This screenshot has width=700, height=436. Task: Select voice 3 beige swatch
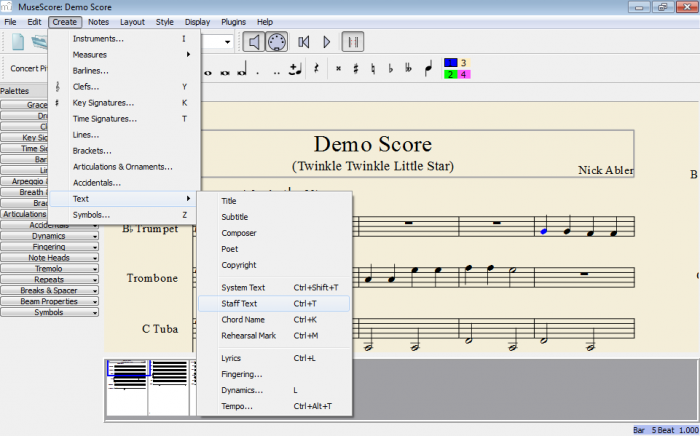pyautogui.click(x=464, y=62)
